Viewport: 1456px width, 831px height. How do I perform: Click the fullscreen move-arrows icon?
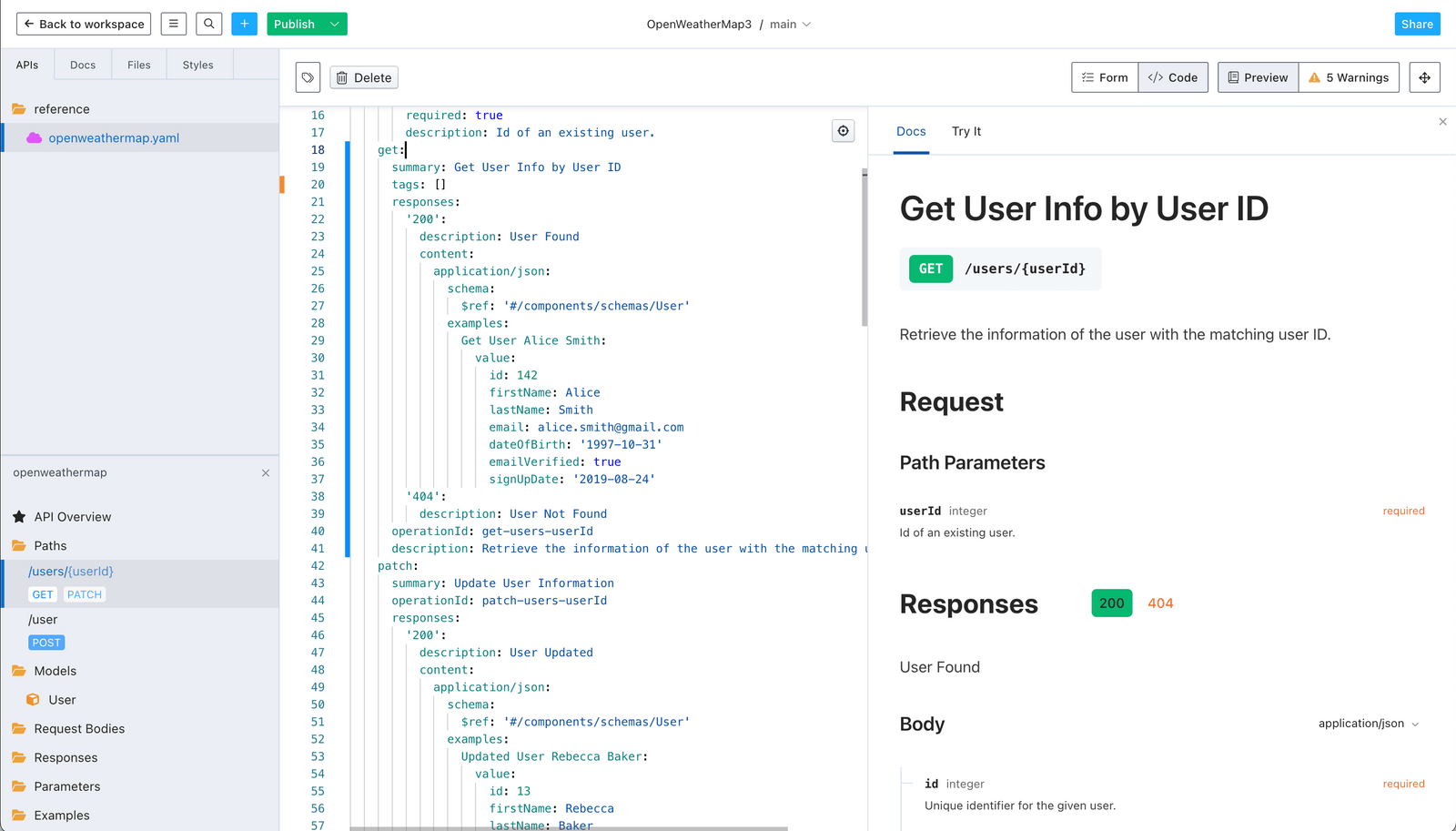click(1424, 78)
